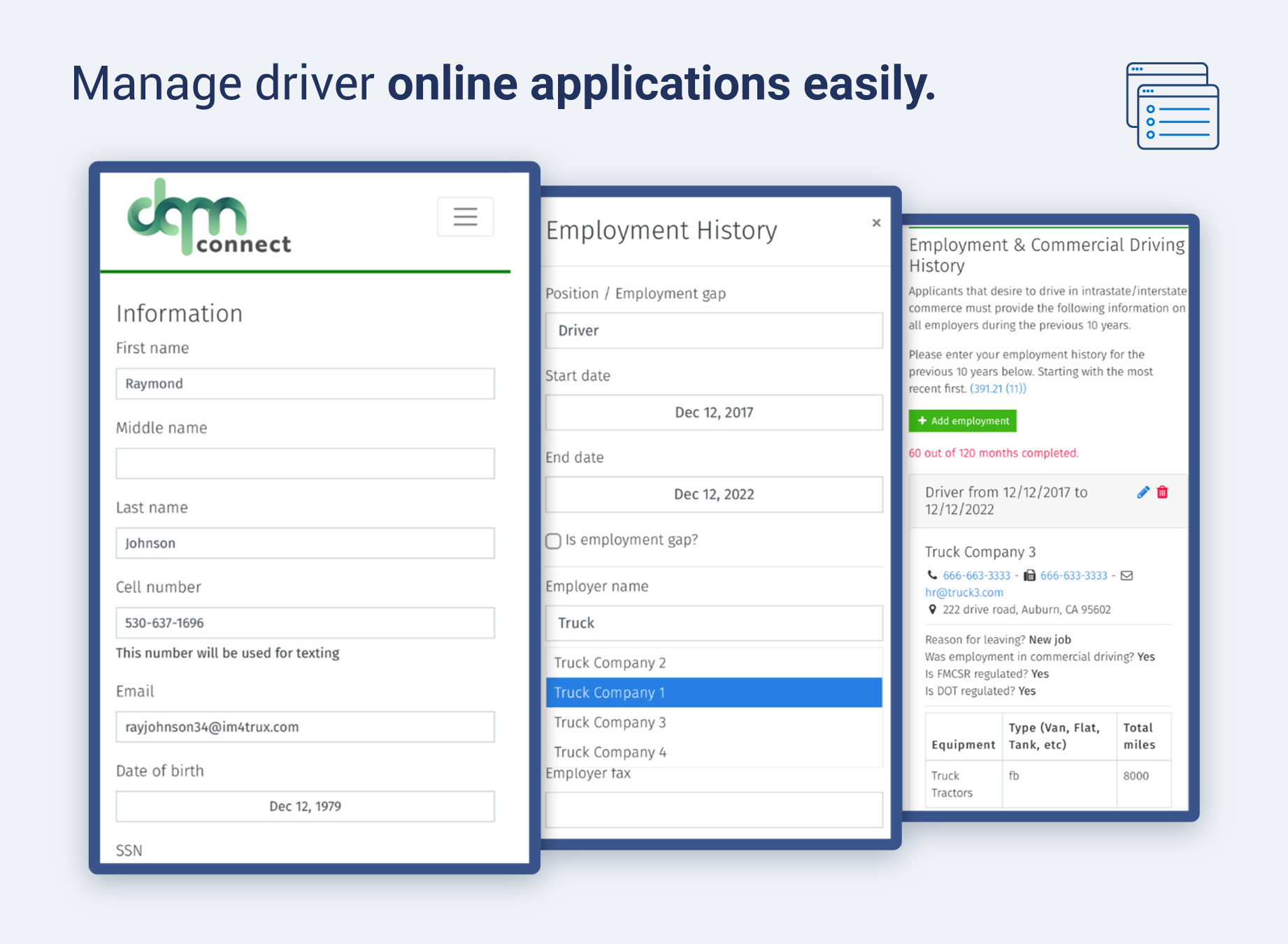1288x944 pixels.
Task: Click the 'Information' section heading
Action: click(x=179, y=313)
